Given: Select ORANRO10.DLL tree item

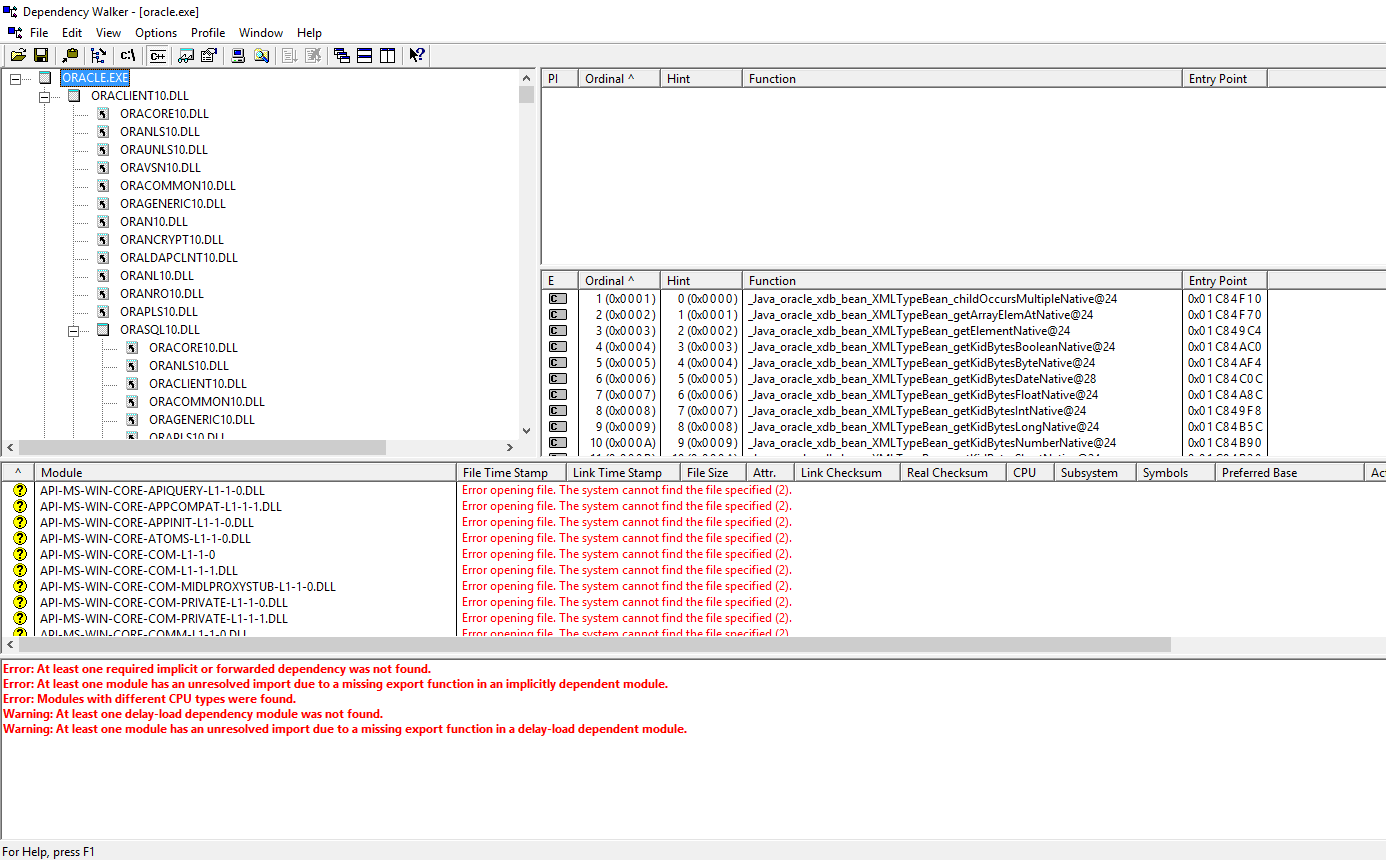Looking at the screenshot, I should click(x=162, y=294).
